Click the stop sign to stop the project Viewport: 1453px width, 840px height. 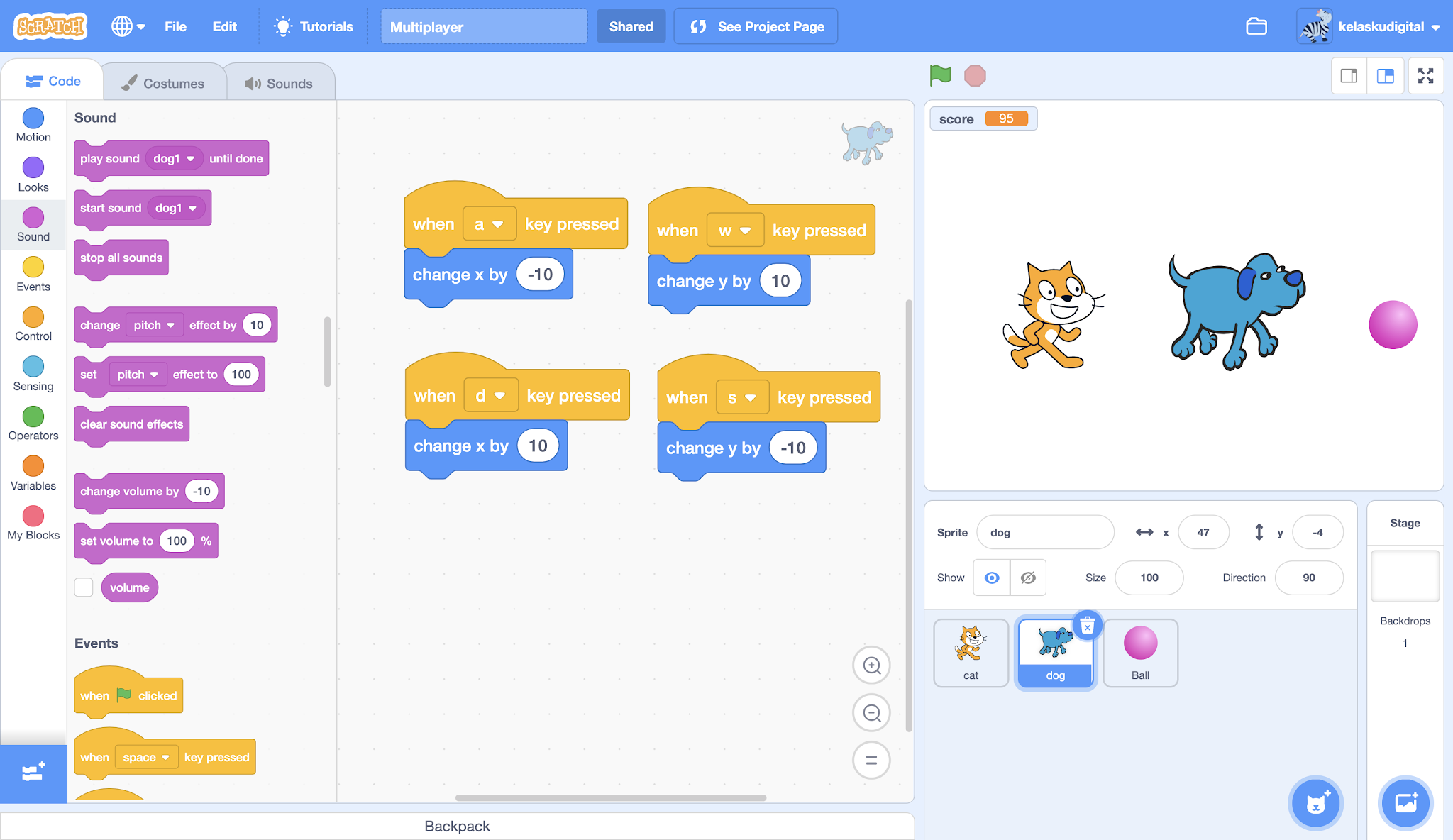(975, 75)
